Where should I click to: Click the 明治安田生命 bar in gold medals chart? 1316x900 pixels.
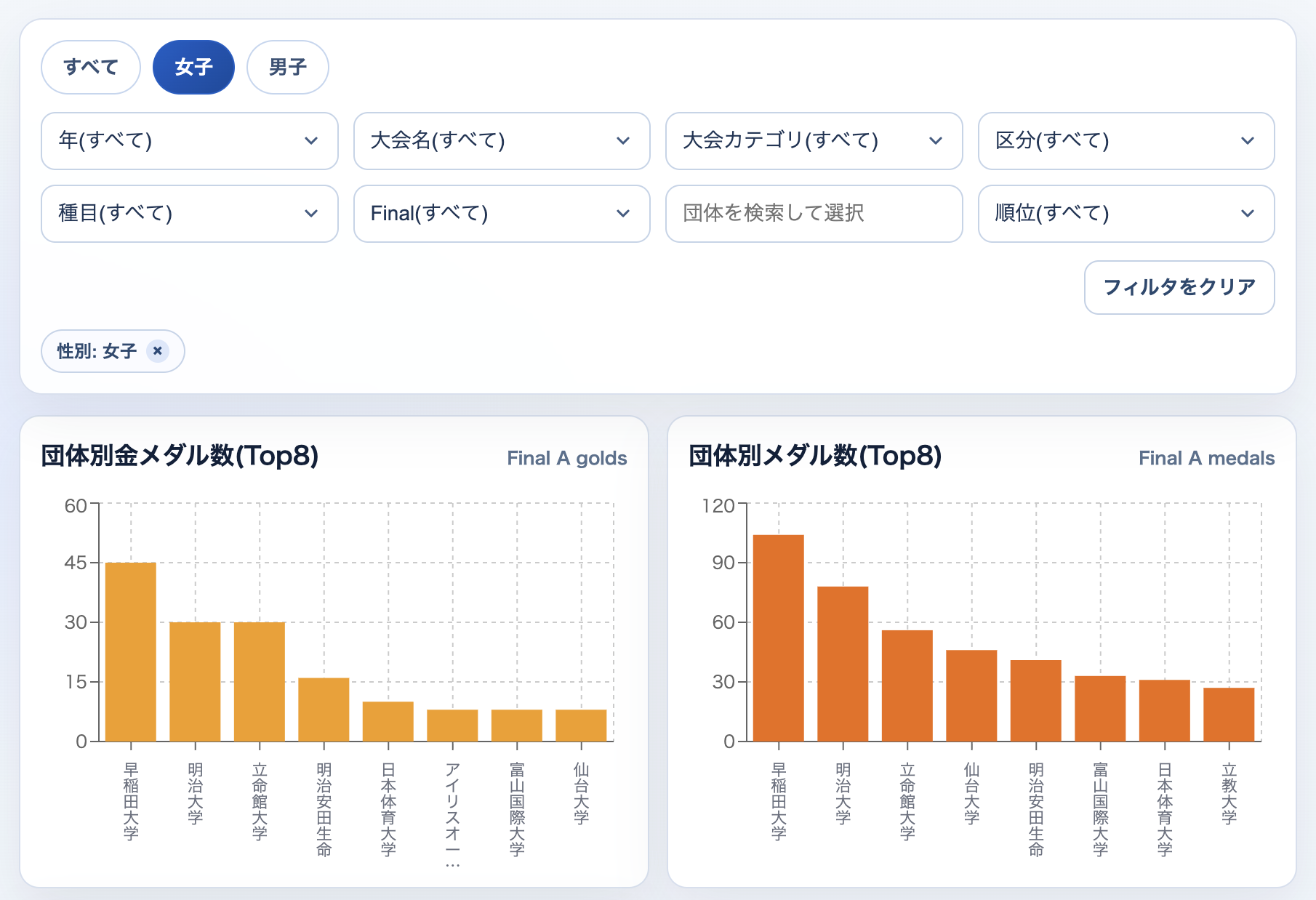pyautogui.click(x=324, y=710)
